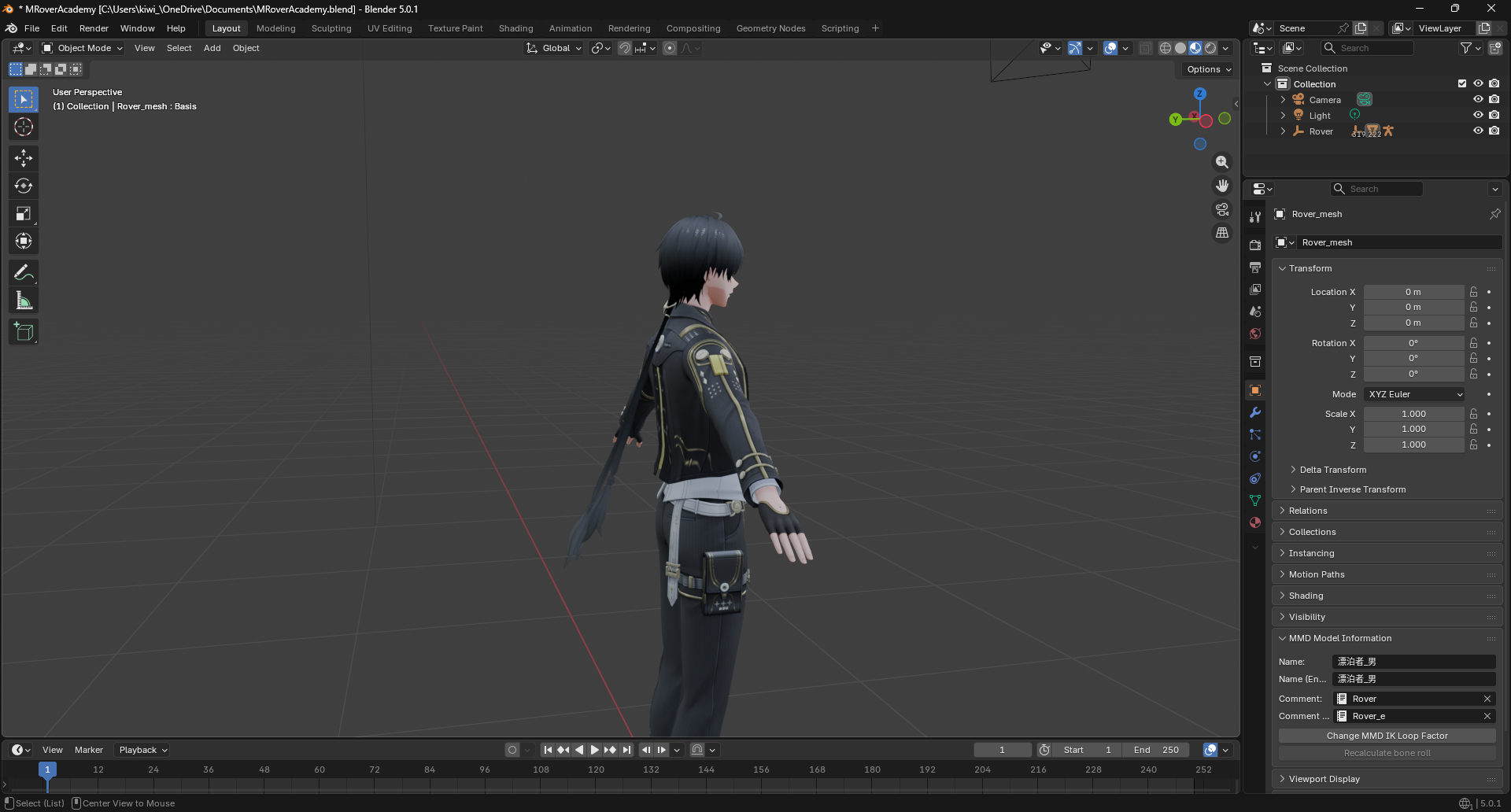The image size is (1511, 812).
Task: Toggle the Collection exclude checkbox
Action: (x=1462, y=84)
